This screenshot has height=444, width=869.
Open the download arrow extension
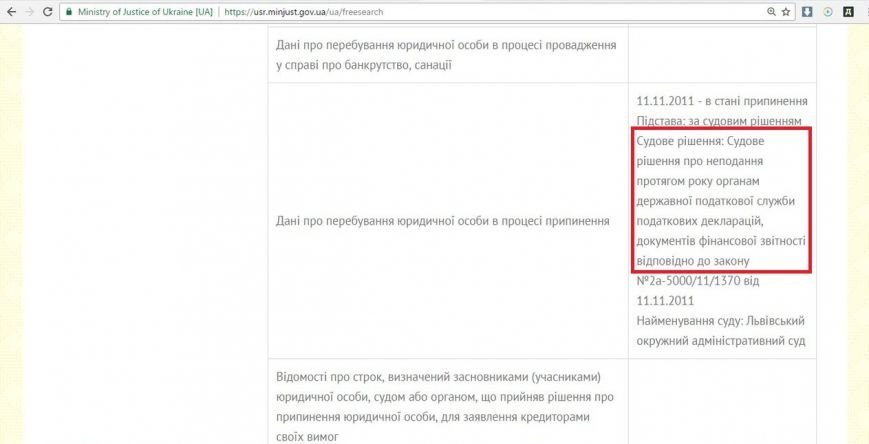pyautogui.click(x=807, y=12)
